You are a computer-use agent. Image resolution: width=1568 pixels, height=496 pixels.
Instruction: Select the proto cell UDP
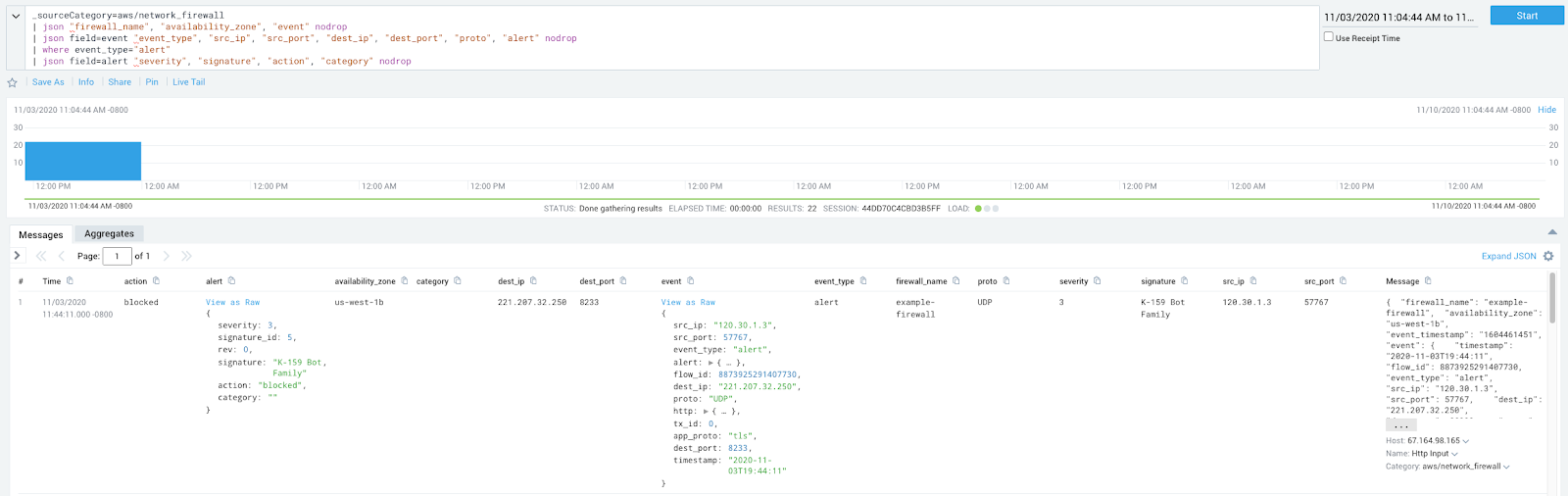[985, 303]
